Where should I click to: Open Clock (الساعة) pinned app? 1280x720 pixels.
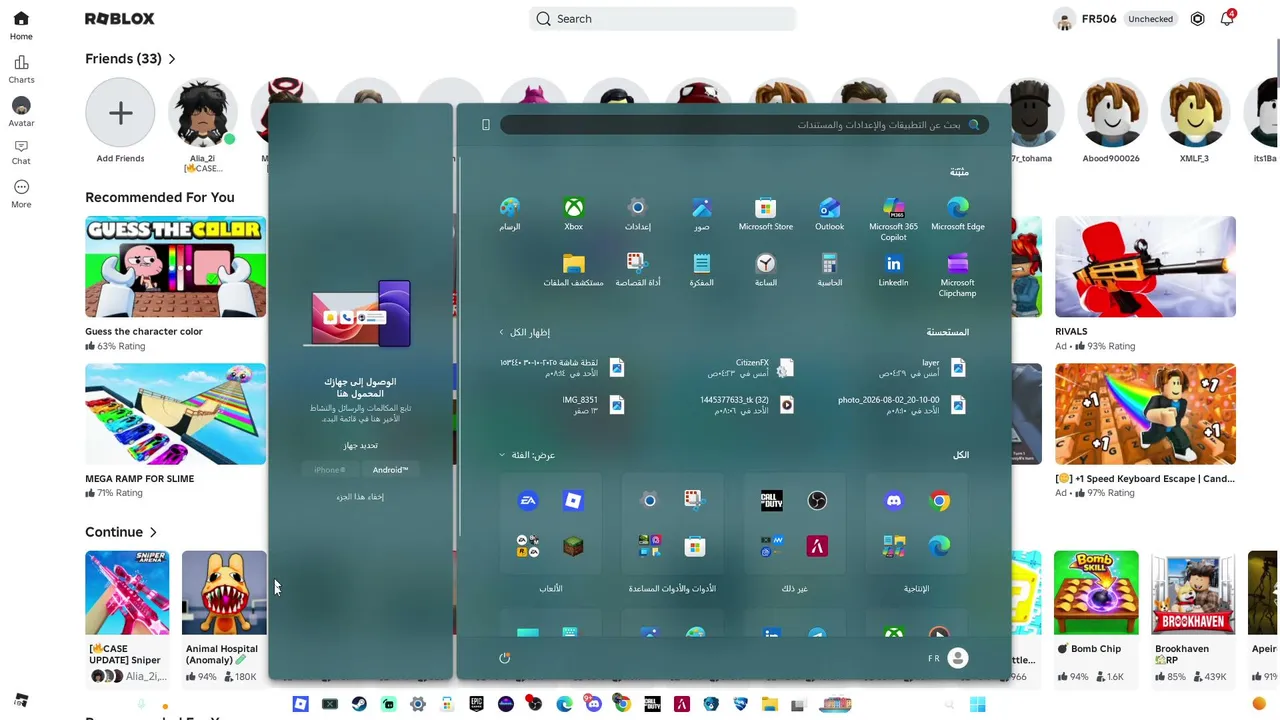click(x=765, y=270)
